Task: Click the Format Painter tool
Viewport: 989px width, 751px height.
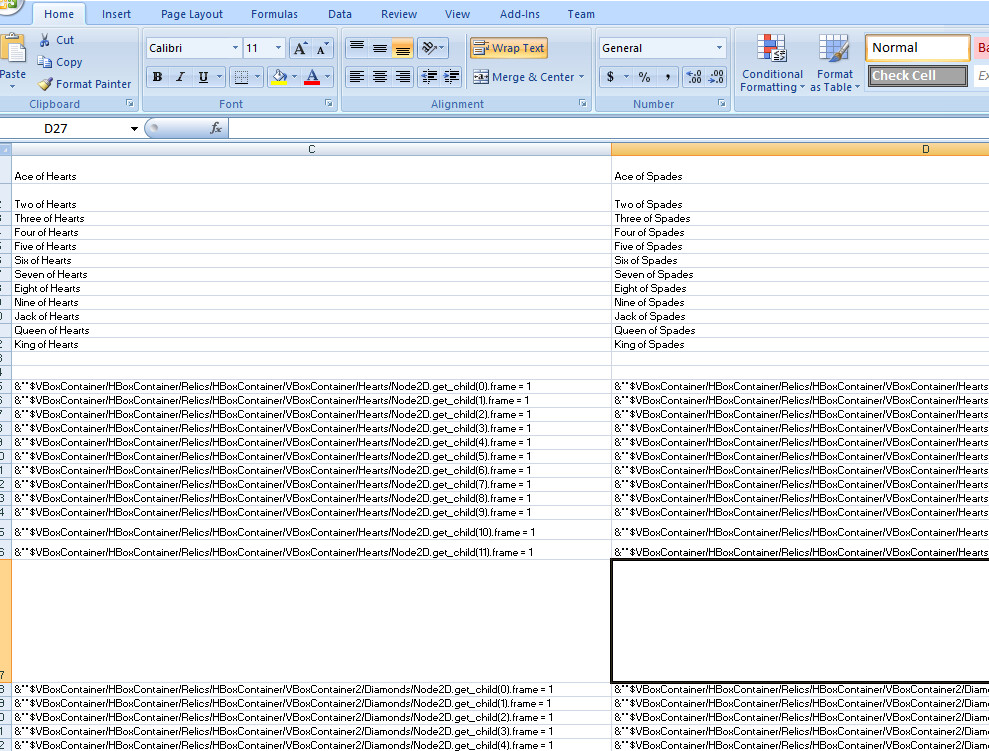Action: (84, 83)
